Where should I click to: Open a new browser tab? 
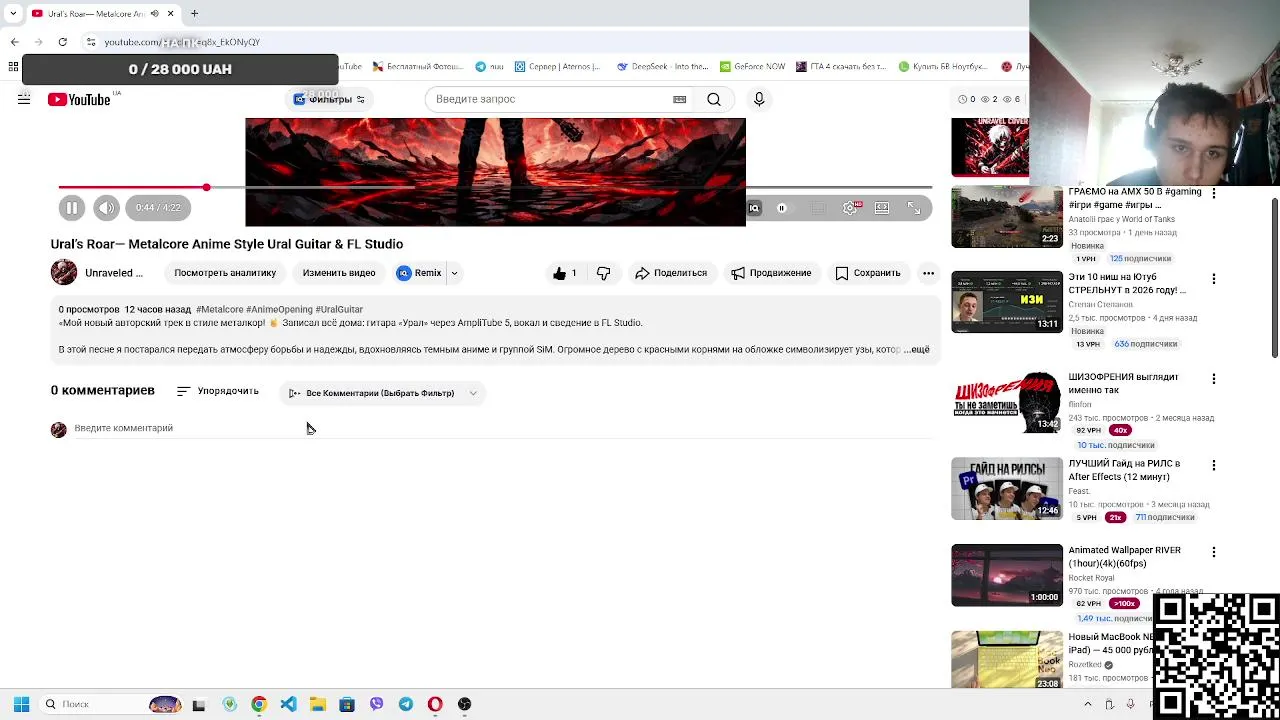tap(194, 14)
